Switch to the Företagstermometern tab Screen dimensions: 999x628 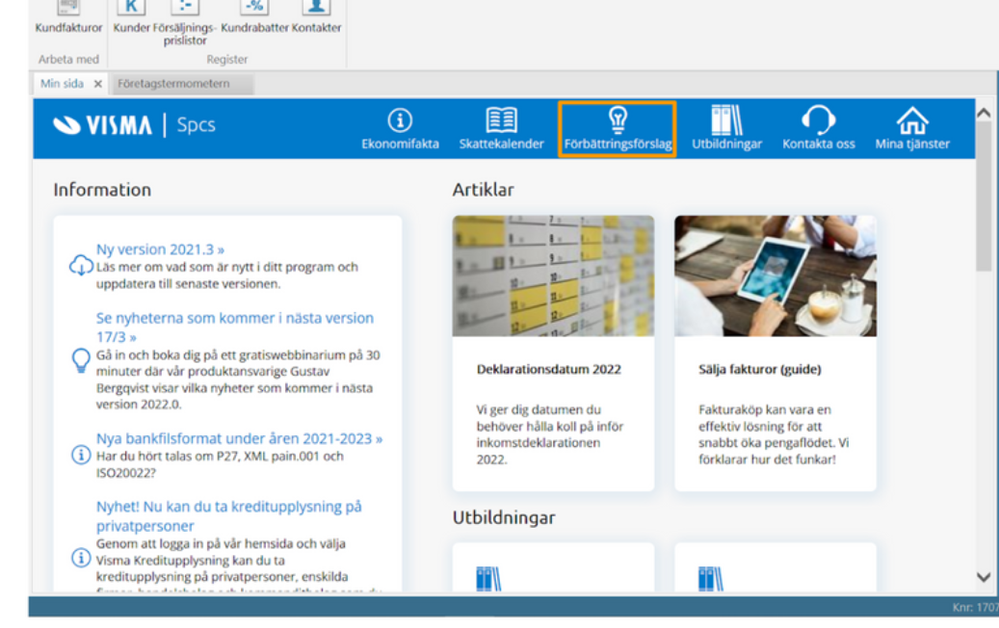(x=173, y=84)
